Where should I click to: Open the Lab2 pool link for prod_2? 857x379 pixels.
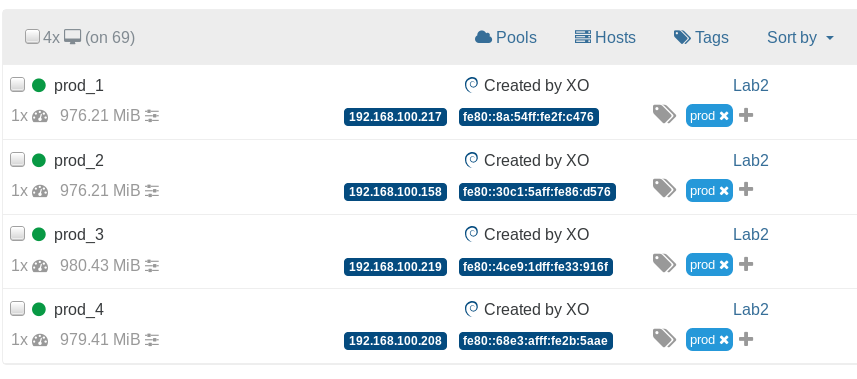click(x=750, y=160)
